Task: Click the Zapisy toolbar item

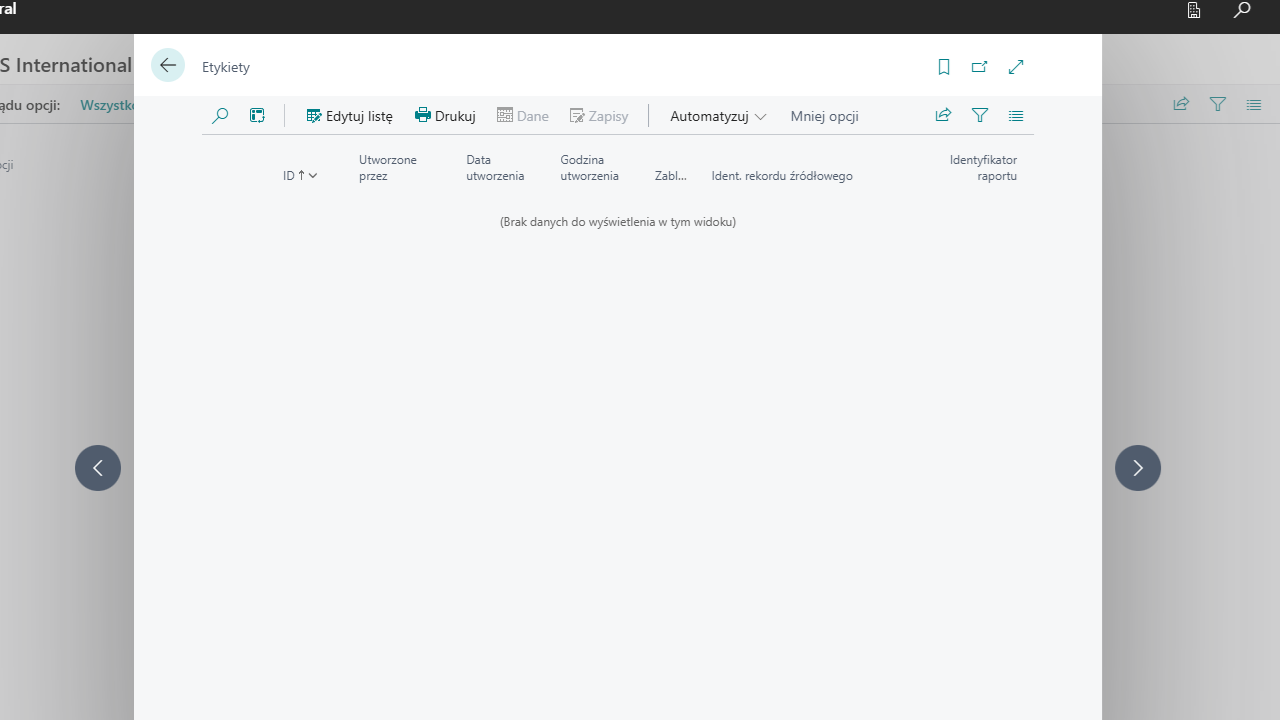Action: point(599,116)
